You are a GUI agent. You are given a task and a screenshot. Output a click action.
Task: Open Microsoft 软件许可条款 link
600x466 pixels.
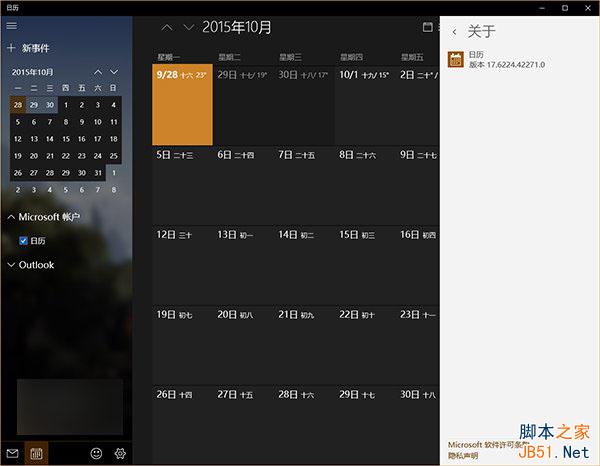[x=488, y=445]
